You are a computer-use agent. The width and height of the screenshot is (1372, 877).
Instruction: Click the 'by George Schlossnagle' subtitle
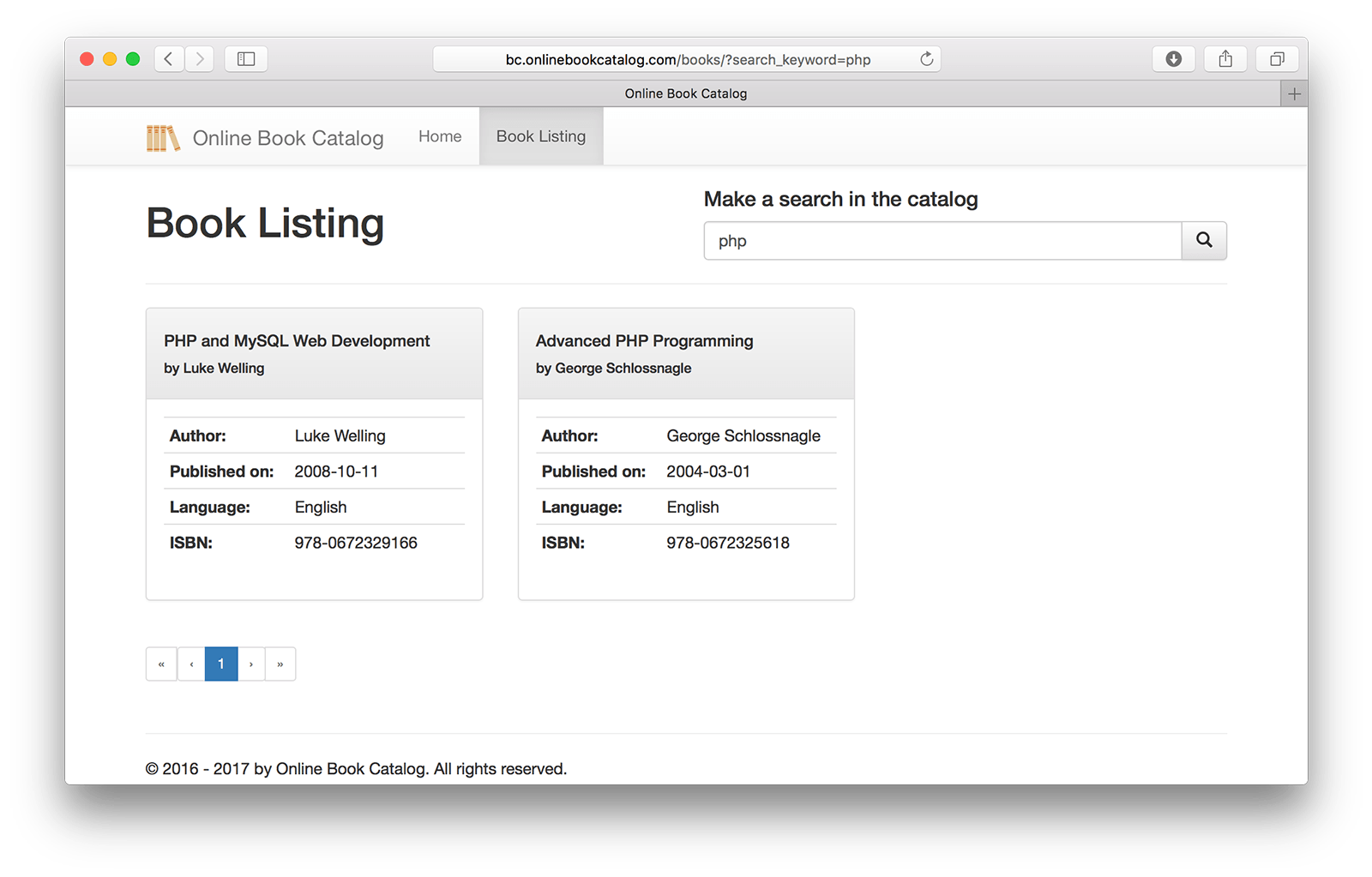pos(614,368)
